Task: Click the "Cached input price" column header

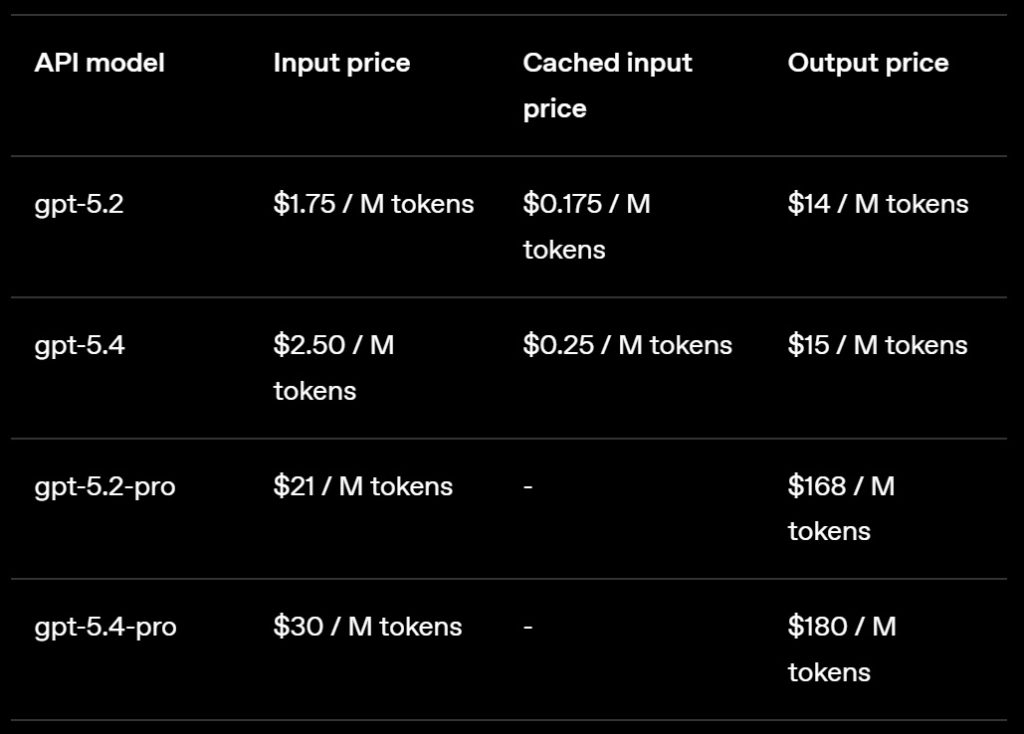Action: [x=607, y=85]
